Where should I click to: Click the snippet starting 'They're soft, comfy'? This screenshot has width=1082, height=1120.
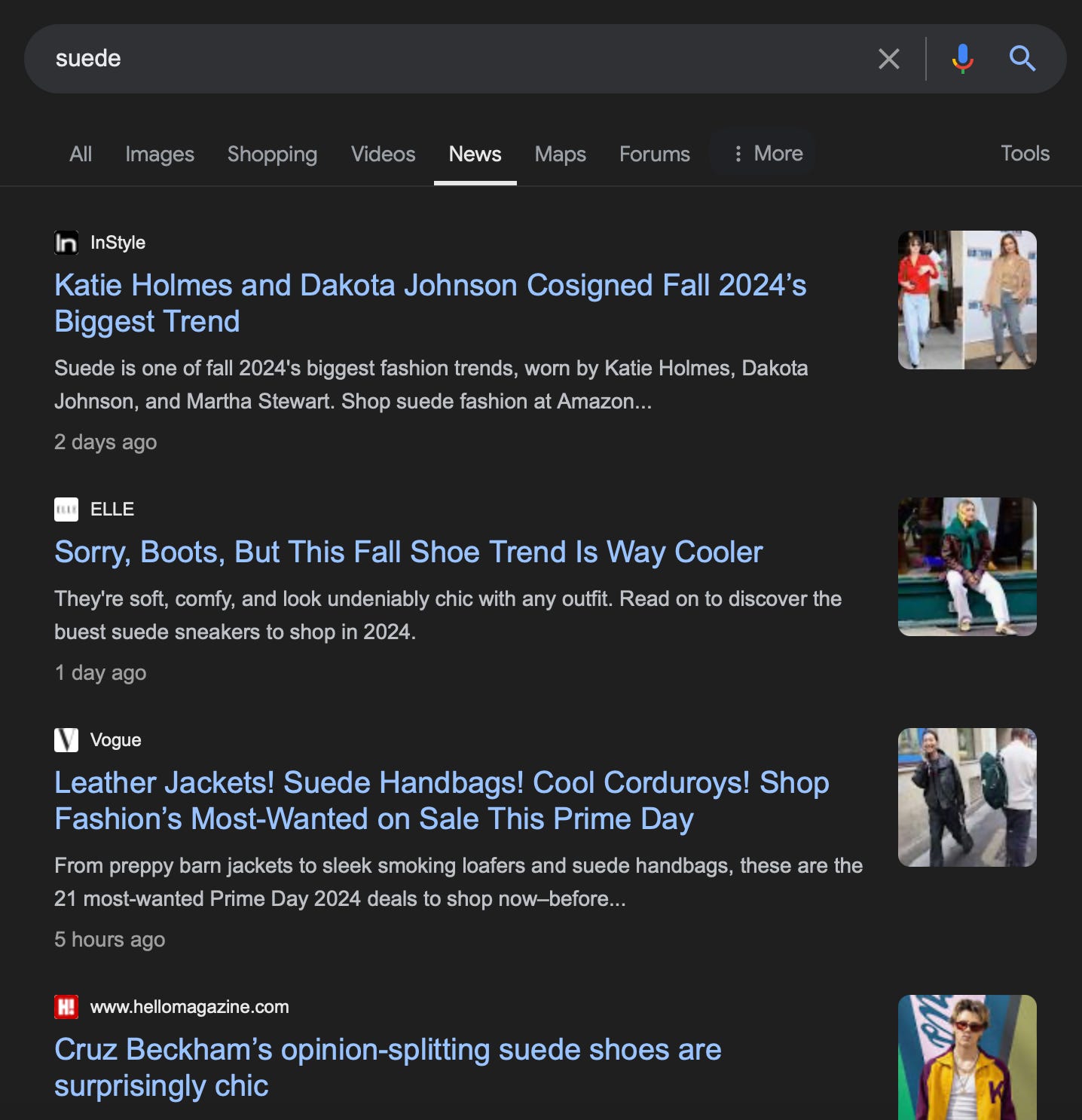448,615
